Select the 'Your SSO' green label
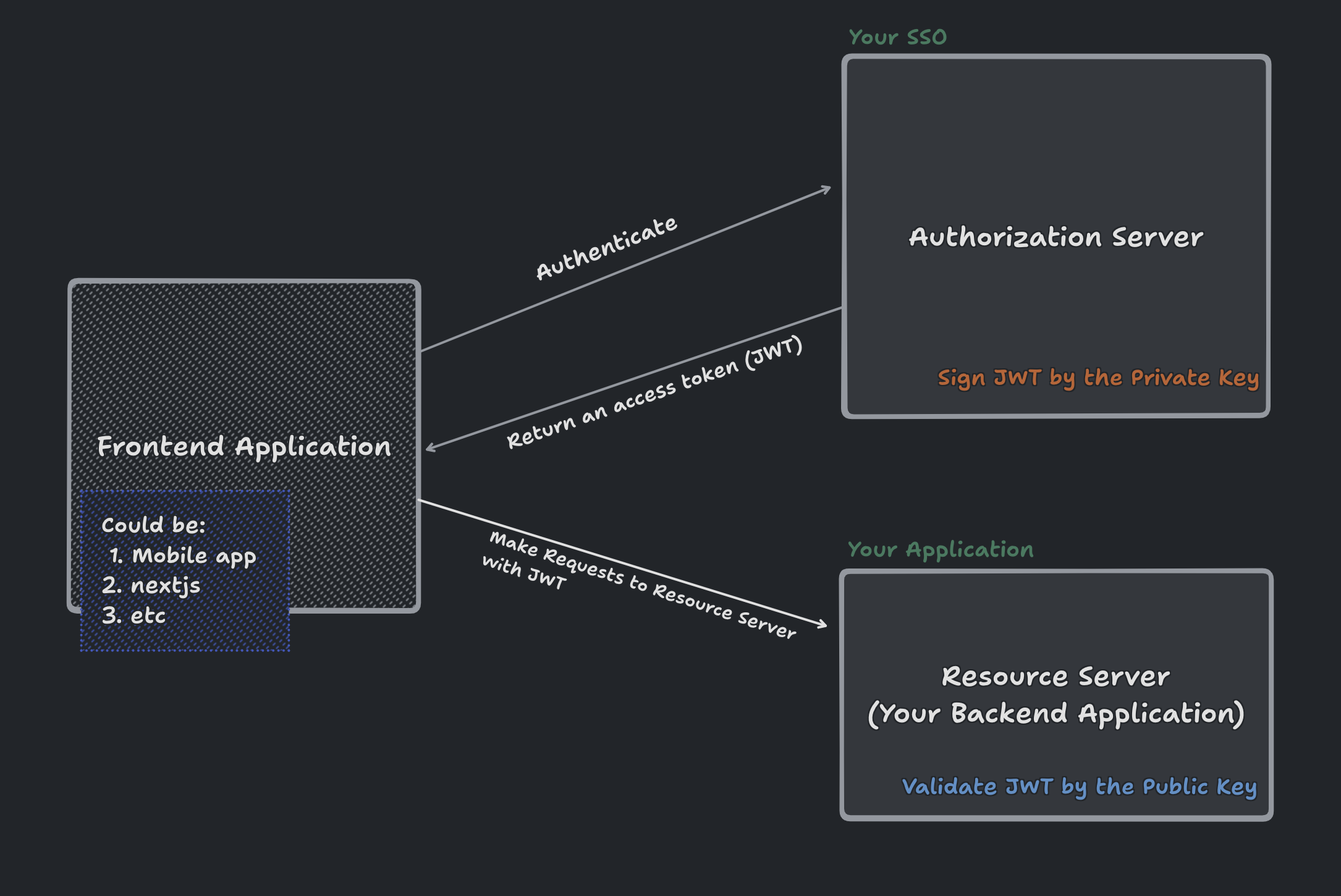Image resolution: width=1341 pixels, height=896 pixels. coord(897,37)
